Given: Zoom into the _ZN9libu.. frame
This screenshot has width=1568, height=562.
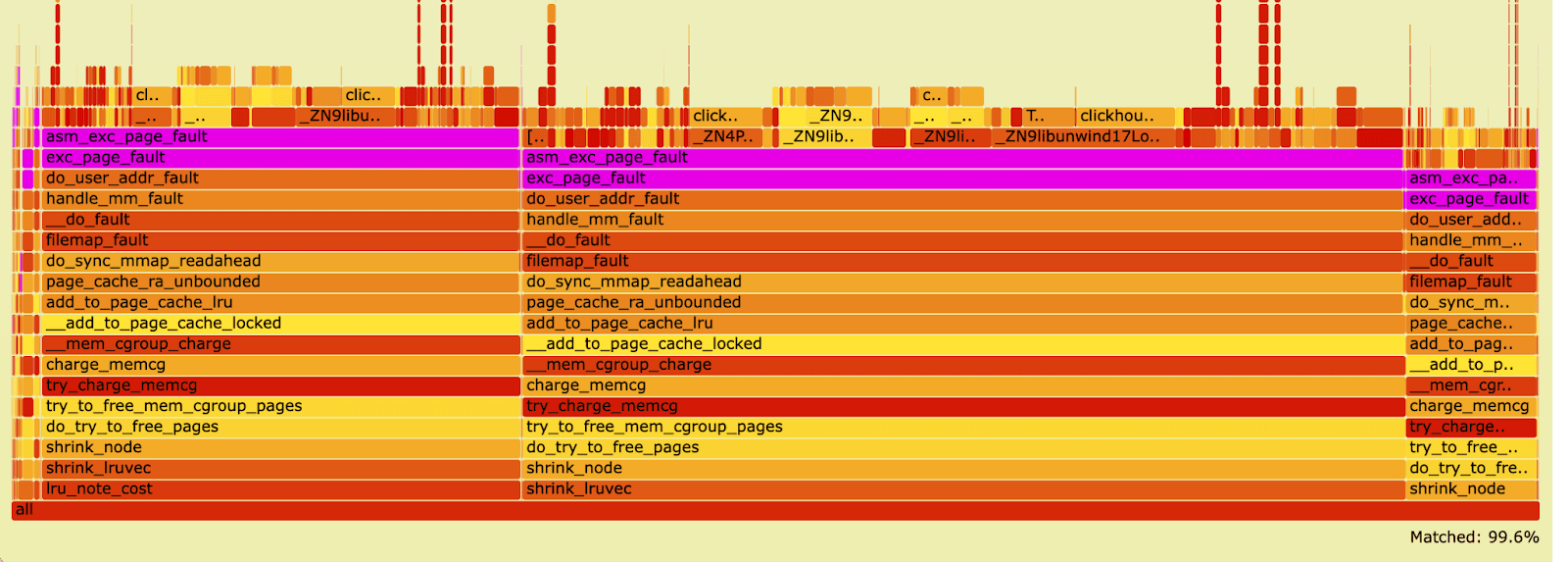Looking at the screenshot, I should (346, 117).
